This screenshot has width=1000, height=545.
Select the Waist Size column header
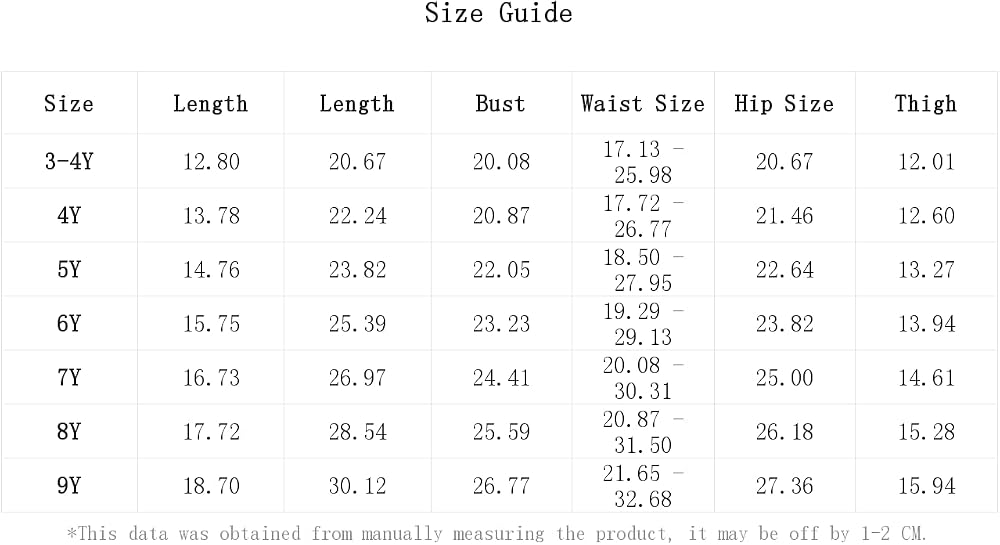(x=643, y=103)
